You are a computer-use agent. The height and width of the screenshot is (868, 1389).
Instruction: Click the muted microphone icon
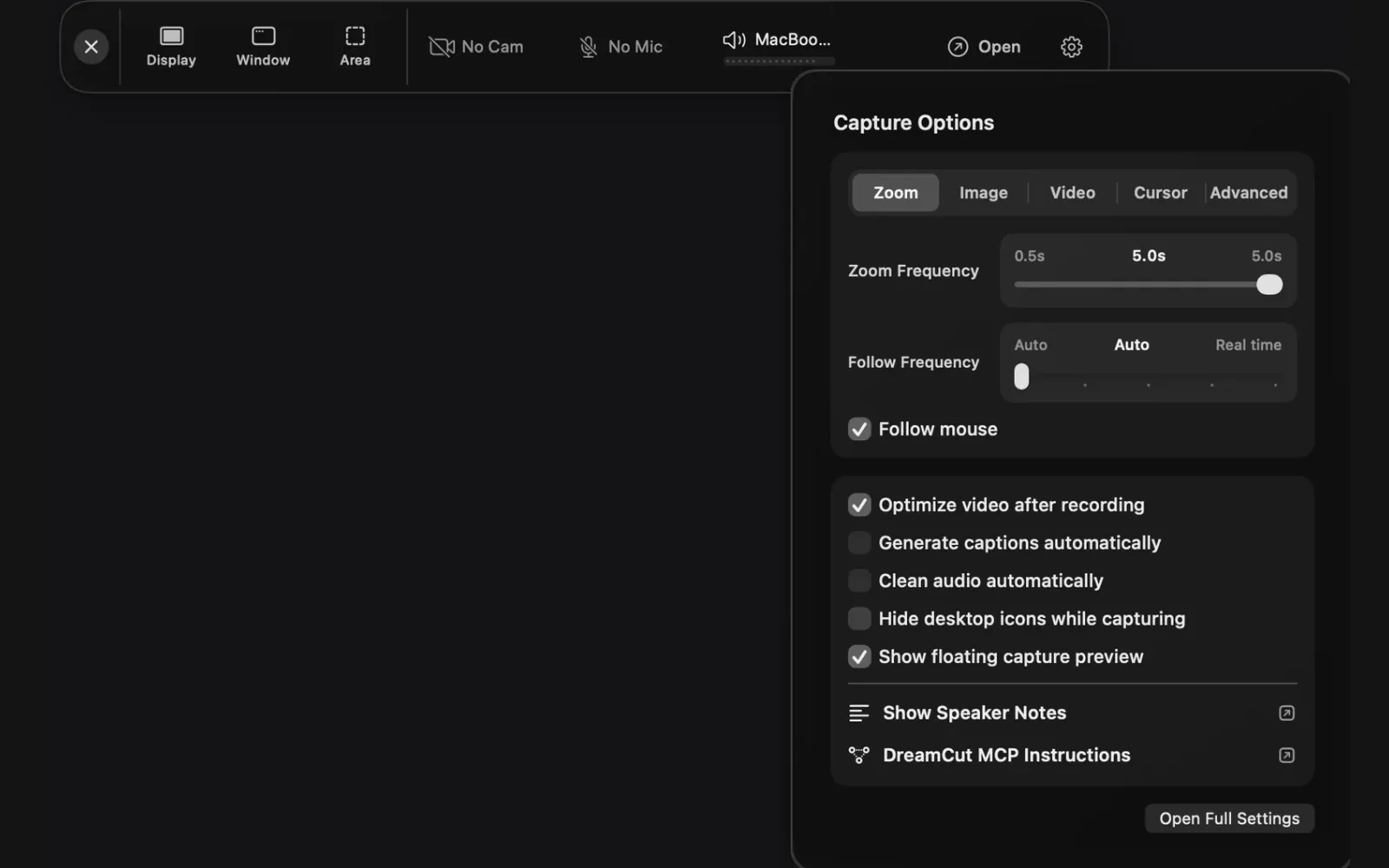click(589, 47)
